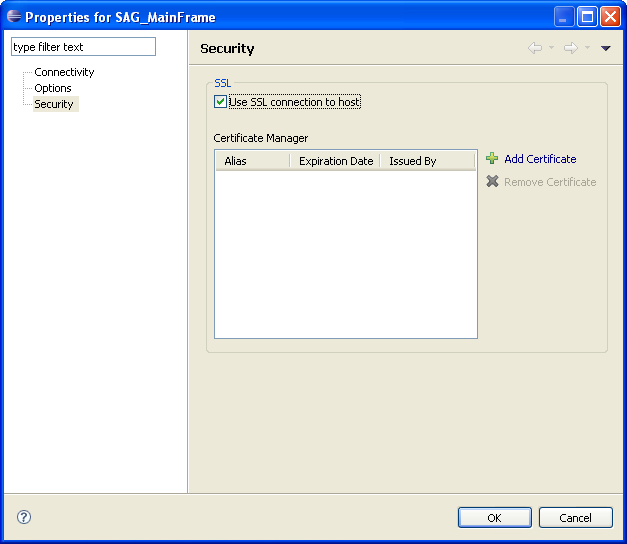Click the green plus Add Certificate icon

coord(492,159)
